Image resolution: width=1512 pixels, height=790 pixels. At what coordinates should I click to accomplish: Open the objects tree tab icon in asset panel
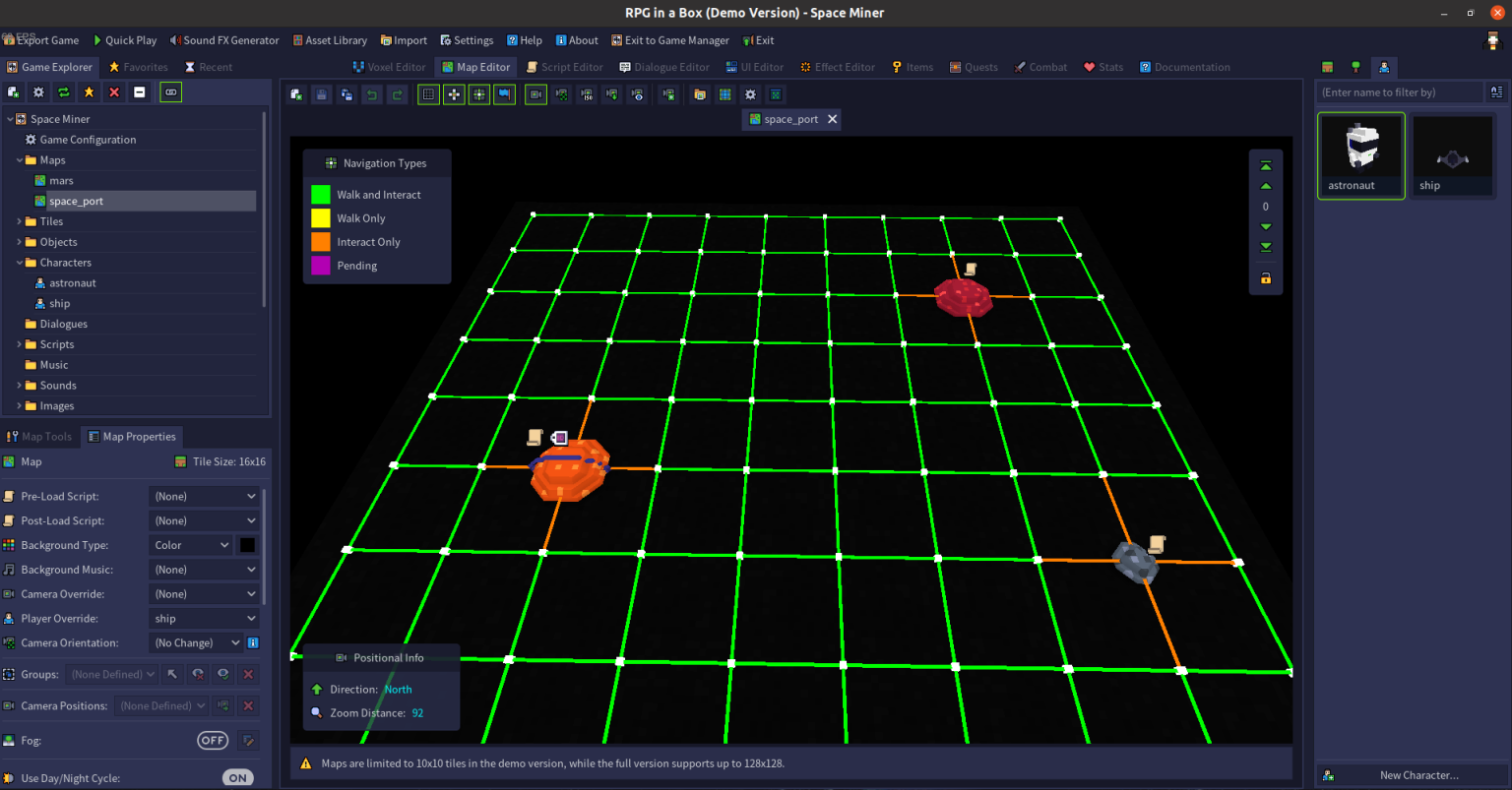(1355, 67)
